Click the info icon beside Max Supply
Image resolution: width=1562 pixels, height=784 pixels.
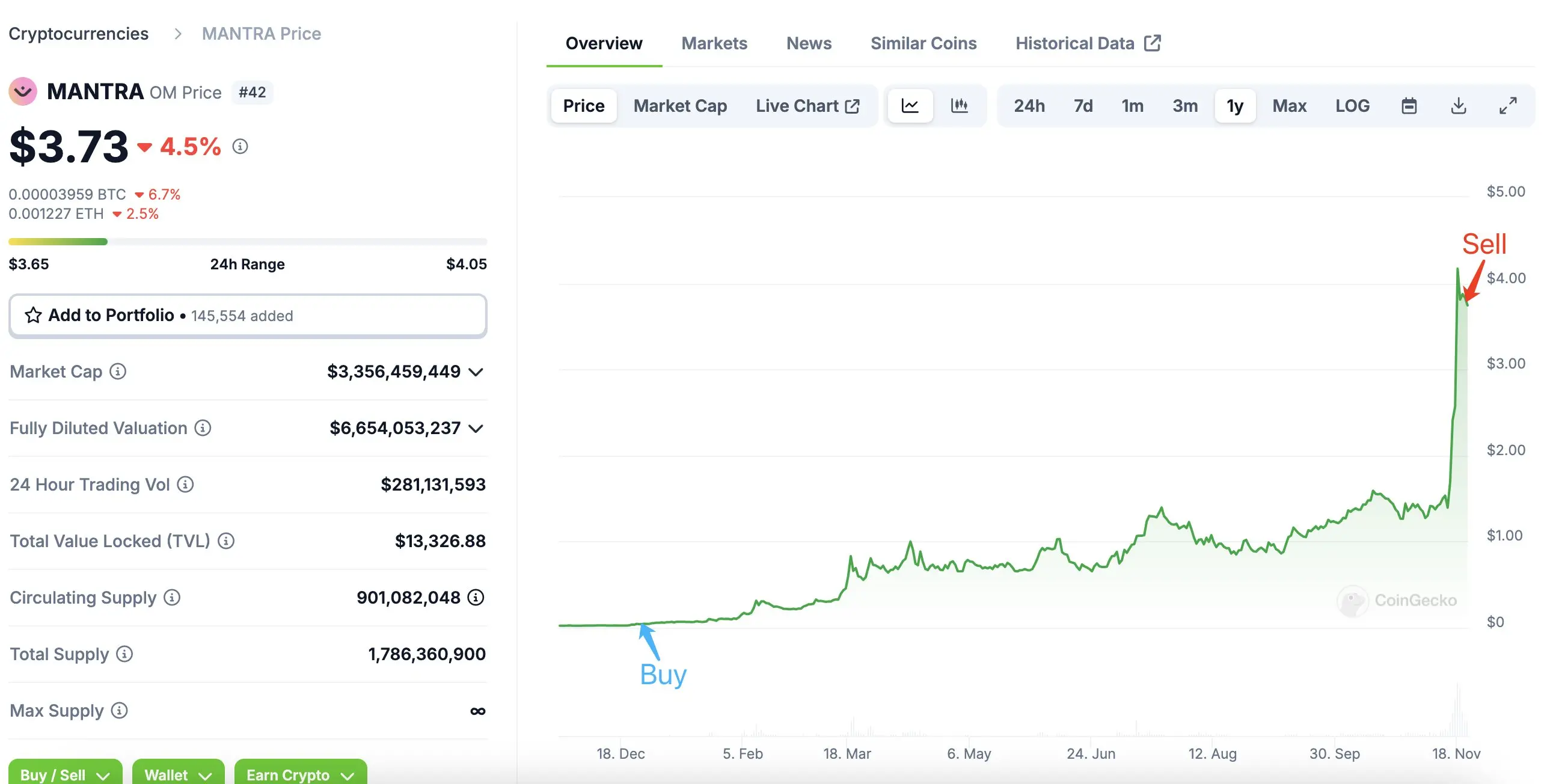(120, 710)
